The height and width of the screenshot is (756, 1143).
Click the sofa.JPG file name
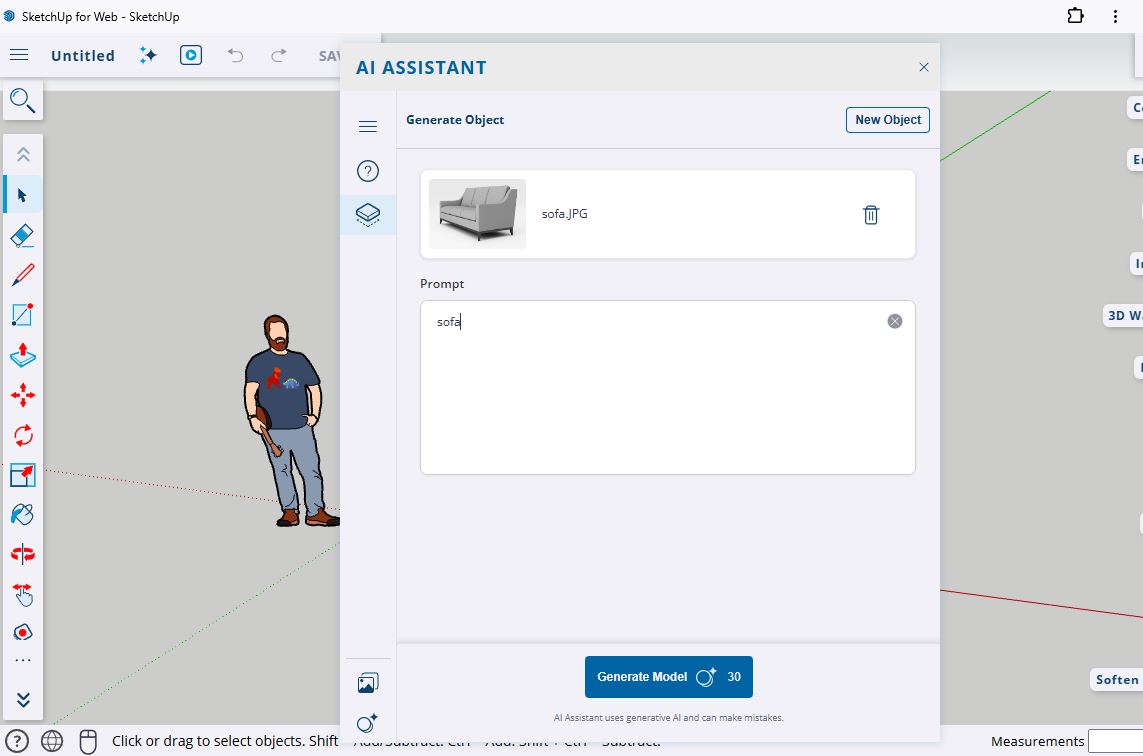pyautogui.click(x=565, y=214)
